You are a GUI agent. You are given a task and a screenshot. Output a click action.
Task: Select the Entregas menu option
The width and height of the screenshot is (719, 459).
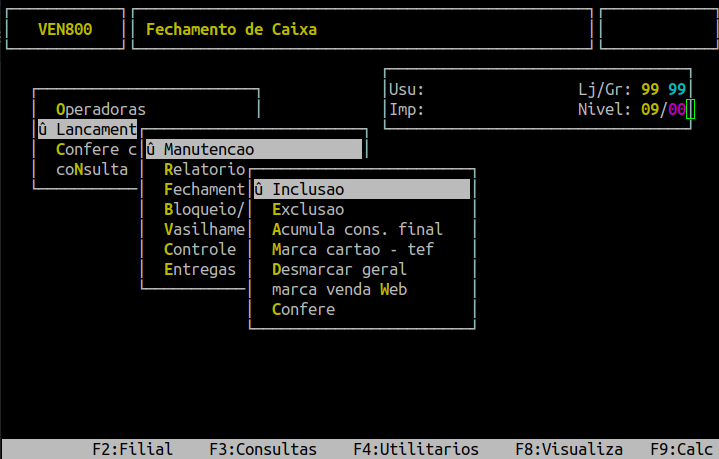tap(200, 270)
